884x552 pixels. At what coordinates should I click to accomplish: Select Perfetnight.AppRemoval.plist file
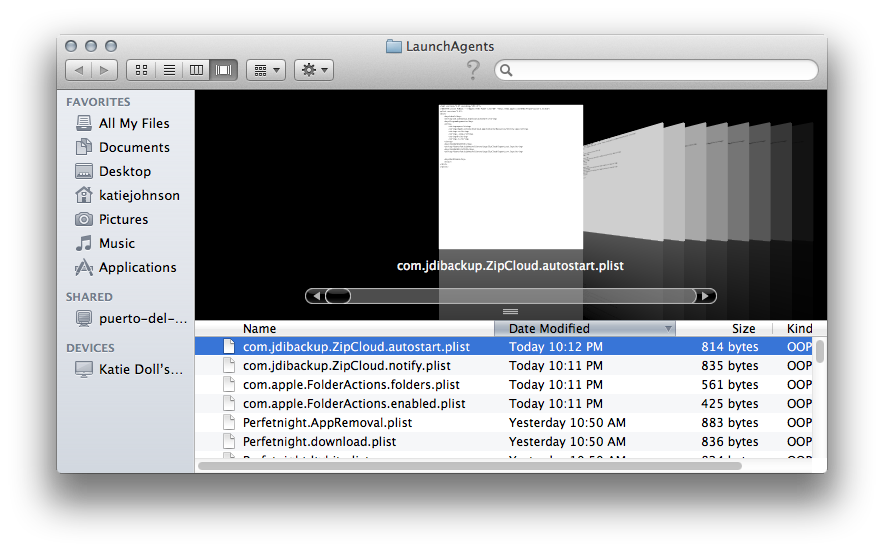[x=327, y=423]
